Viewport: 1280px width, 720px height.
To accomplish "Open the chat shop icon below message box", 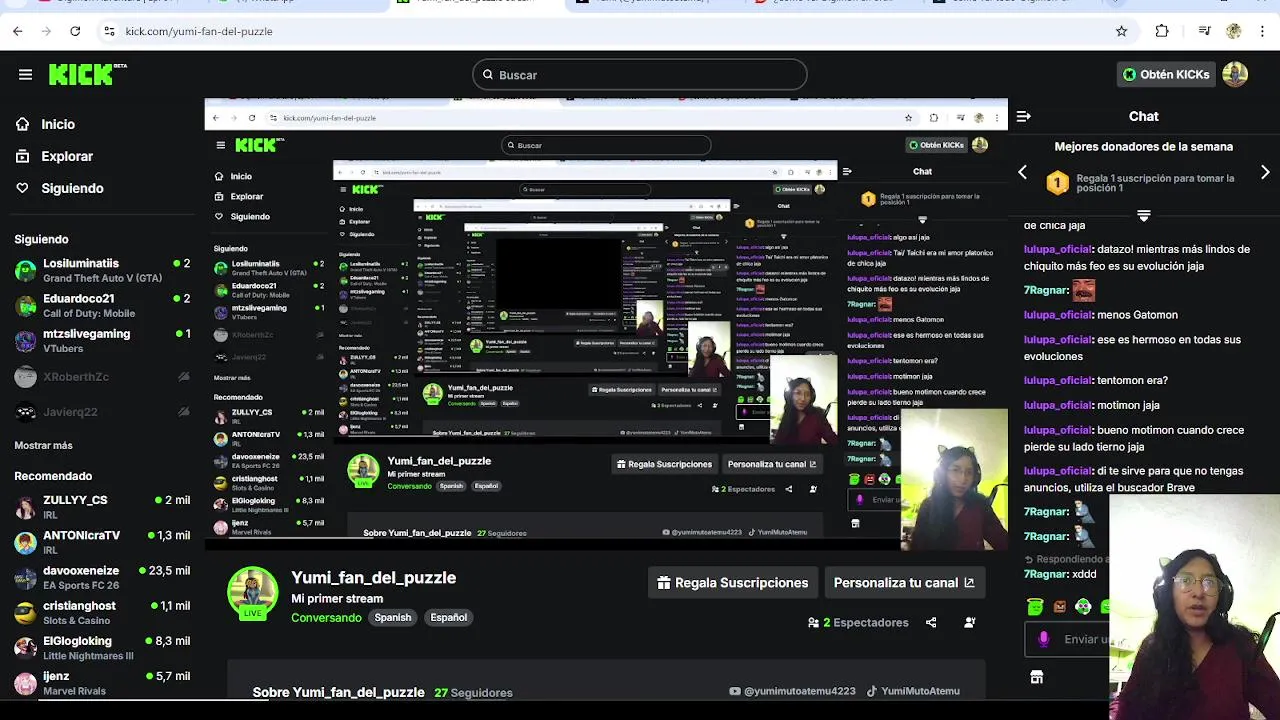I will [1037, 677].
